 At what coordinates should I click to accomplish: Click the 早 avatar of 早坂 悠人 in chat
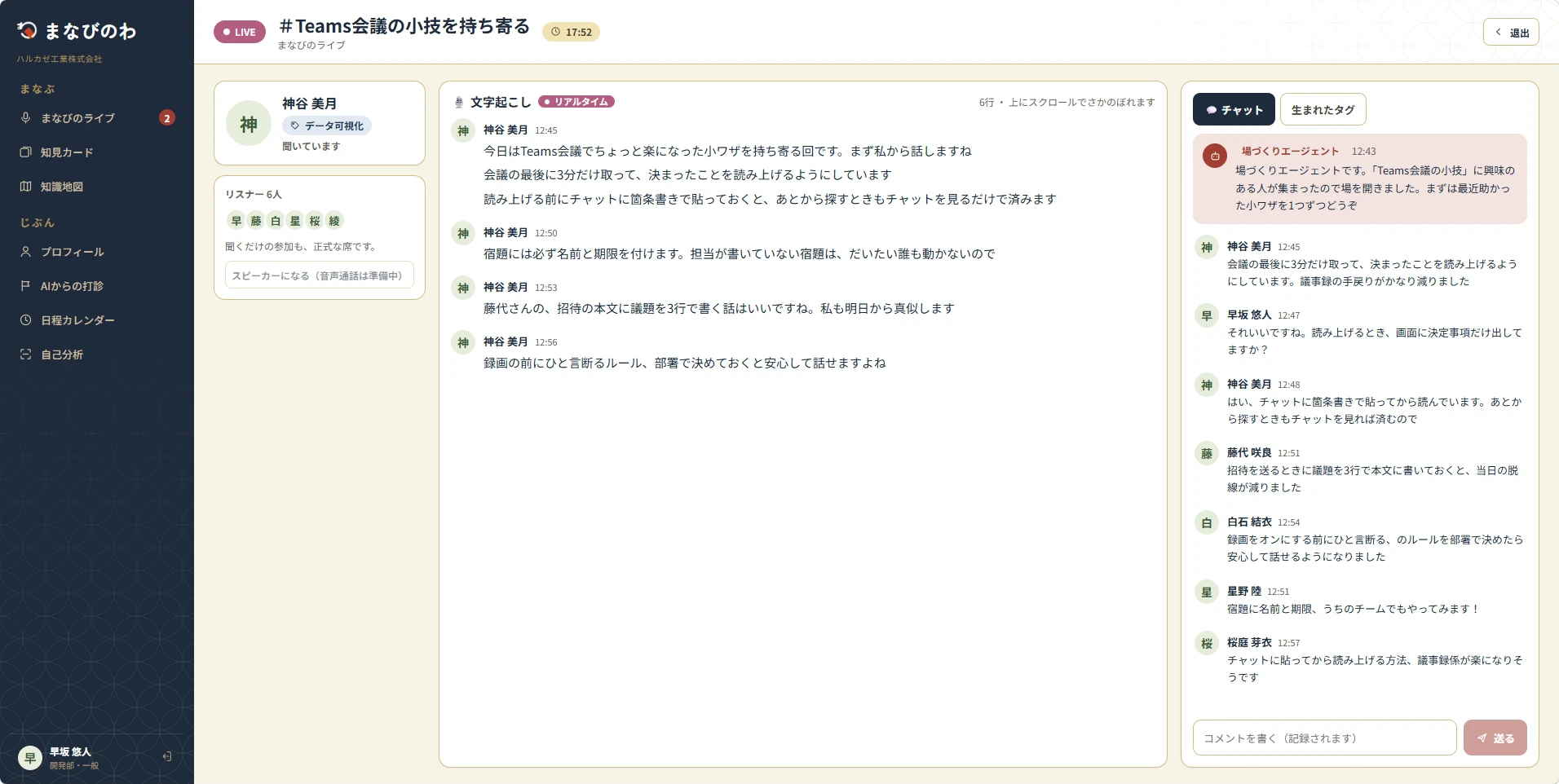(1207, 316)
